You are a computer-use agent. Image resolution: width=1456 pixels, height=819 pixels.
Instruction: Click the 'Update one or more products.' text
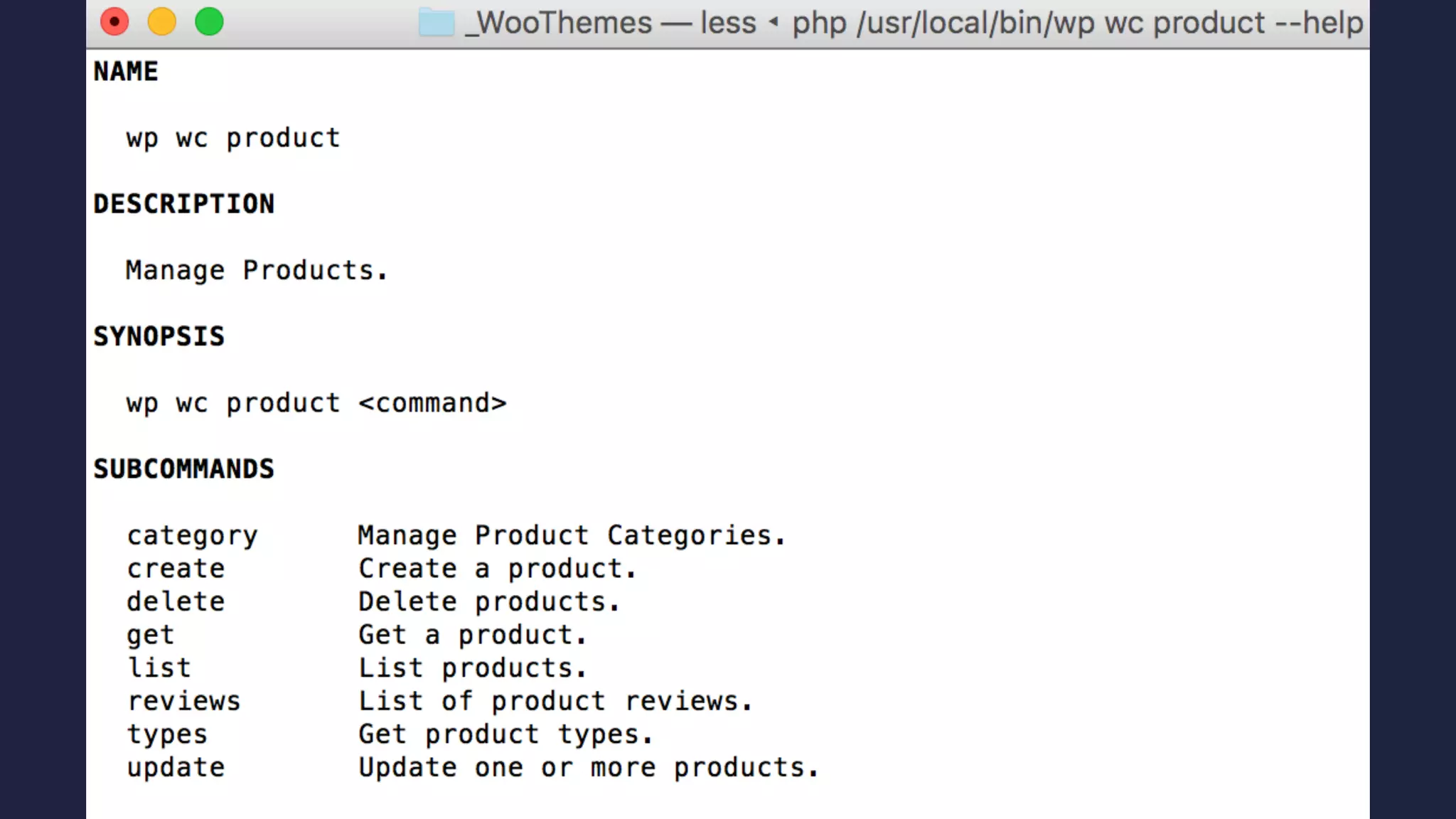588,768
